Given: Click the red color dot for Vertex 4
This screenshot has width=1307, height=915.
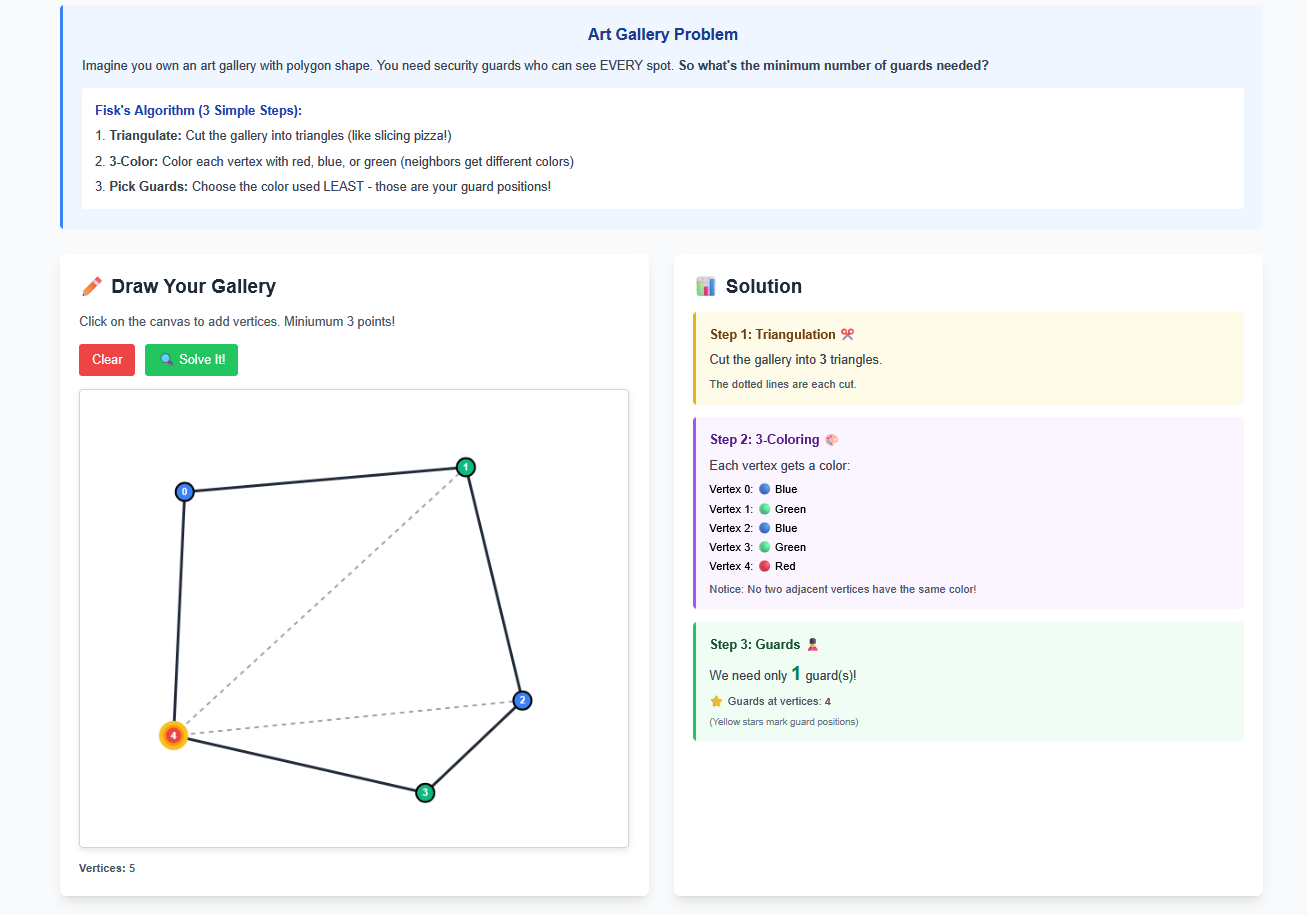Looking at the screenshot, I should pos(765,566).
